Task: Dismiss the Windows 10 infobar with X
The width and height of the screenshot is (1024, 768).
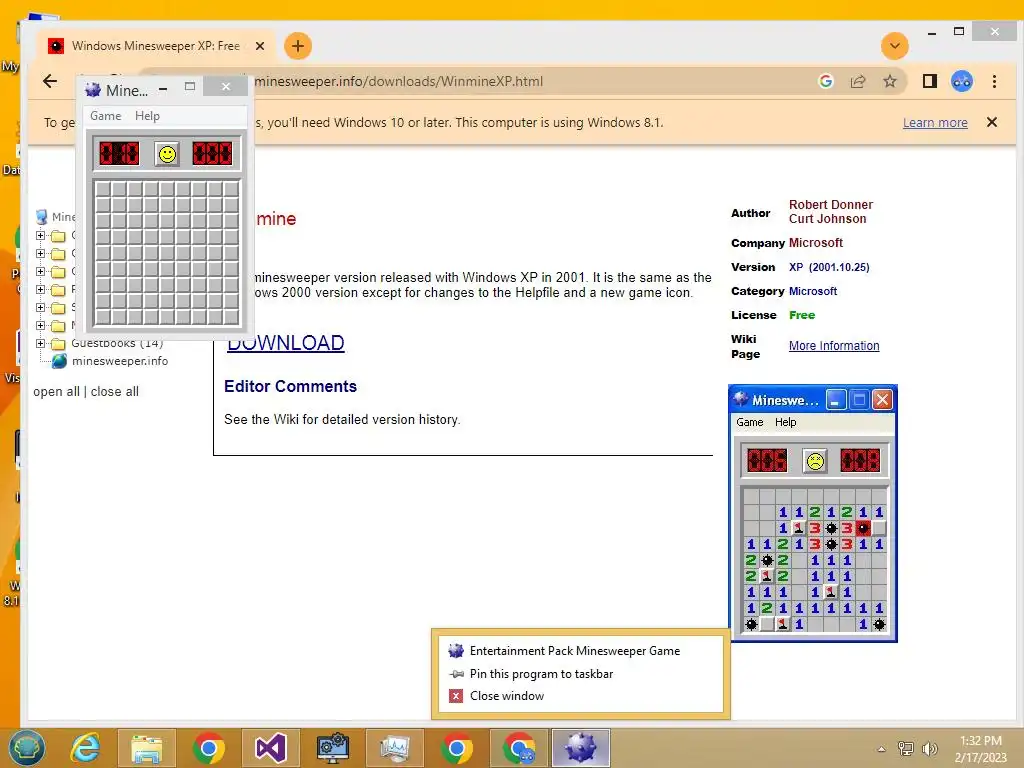Action: point(991,122)
